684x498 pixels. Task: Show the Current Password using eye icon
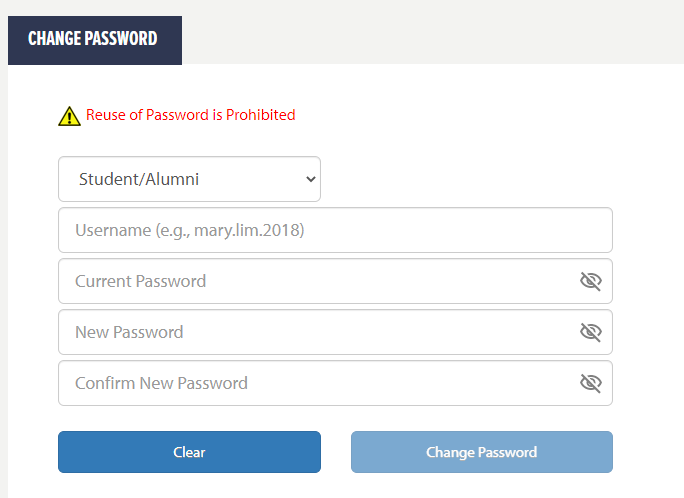tap(590, 281)
